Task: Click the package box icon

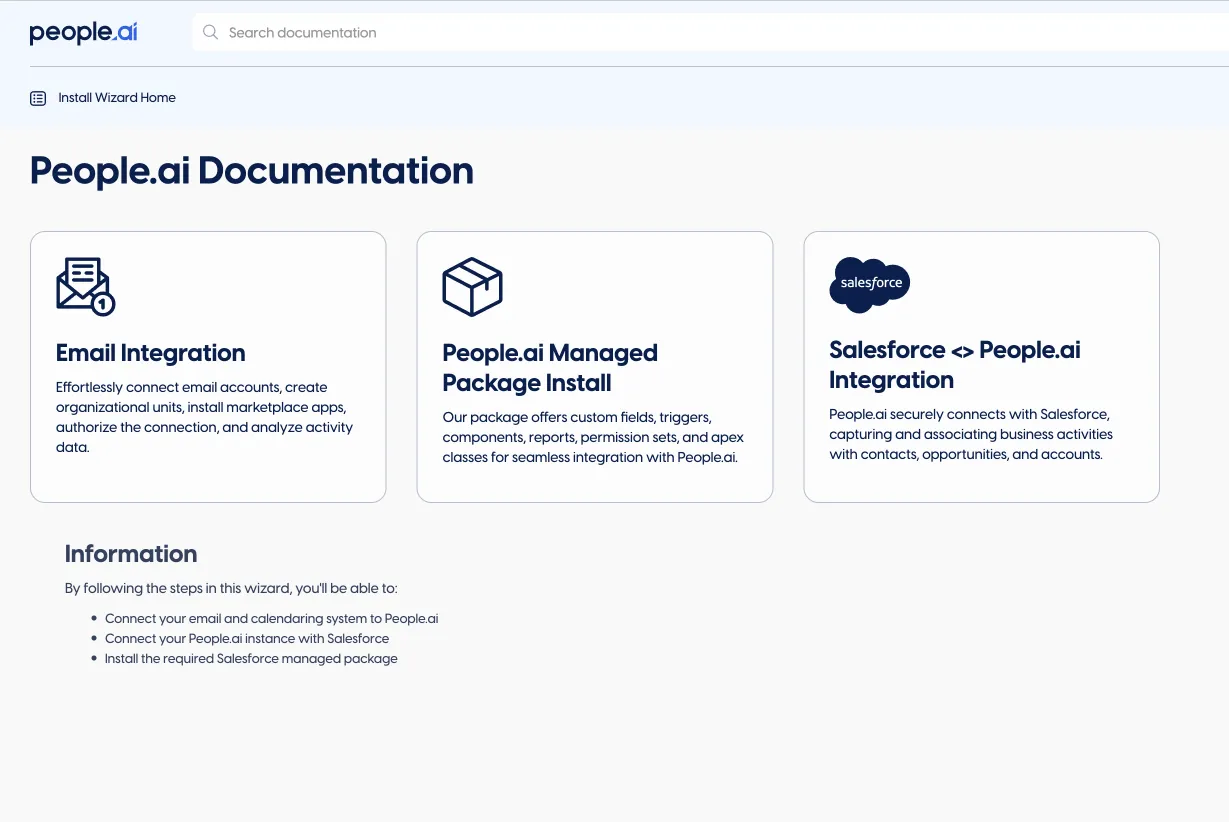Action: 472,287
